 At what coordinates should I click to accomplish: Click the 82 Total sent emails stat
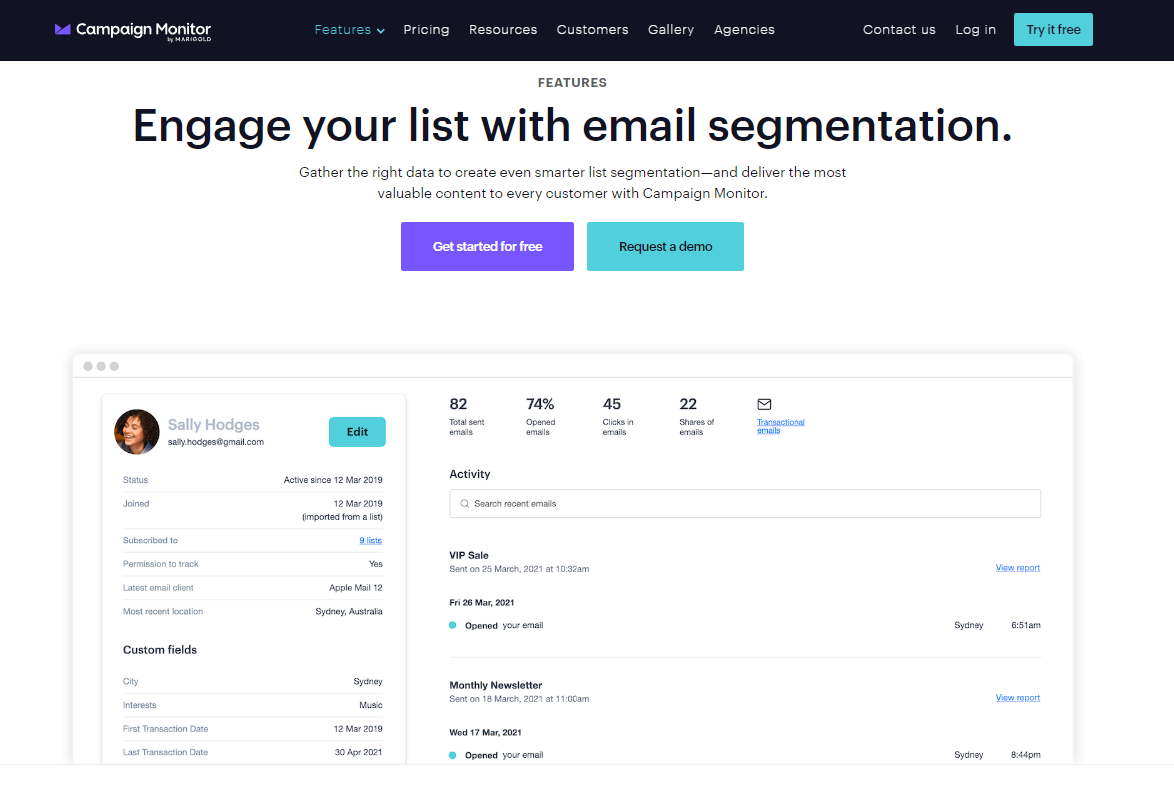click(x=467, y=416)
